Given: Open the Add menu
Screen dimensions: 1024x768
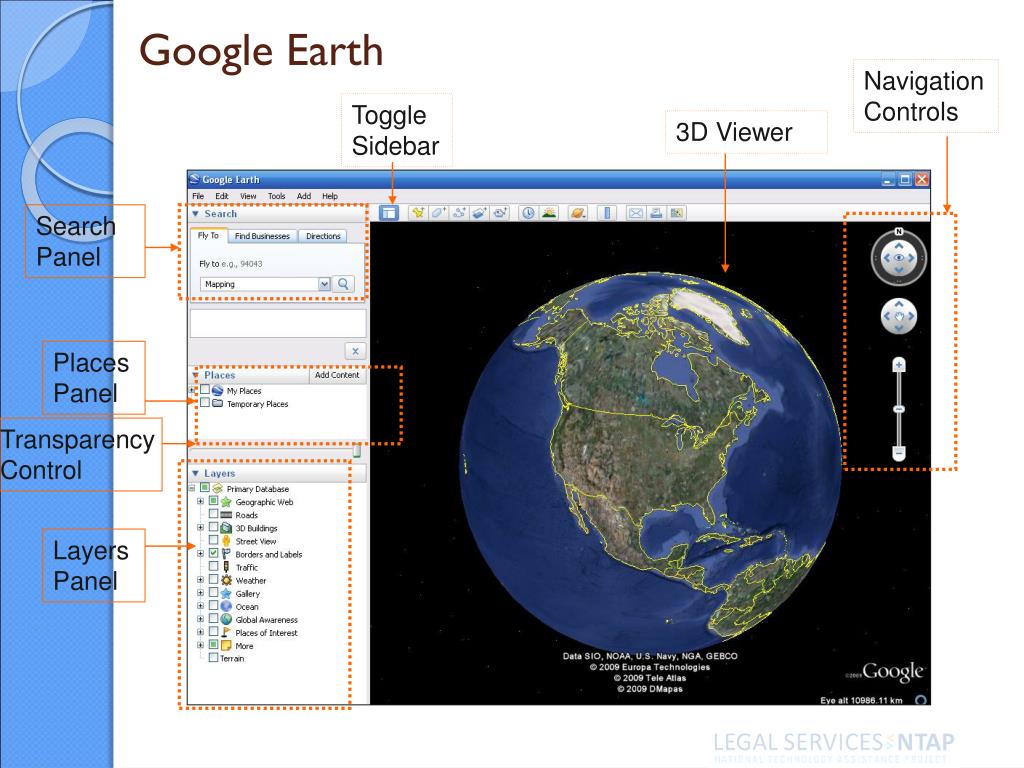Looking at the screenshot, I should [x=304, y=196].
